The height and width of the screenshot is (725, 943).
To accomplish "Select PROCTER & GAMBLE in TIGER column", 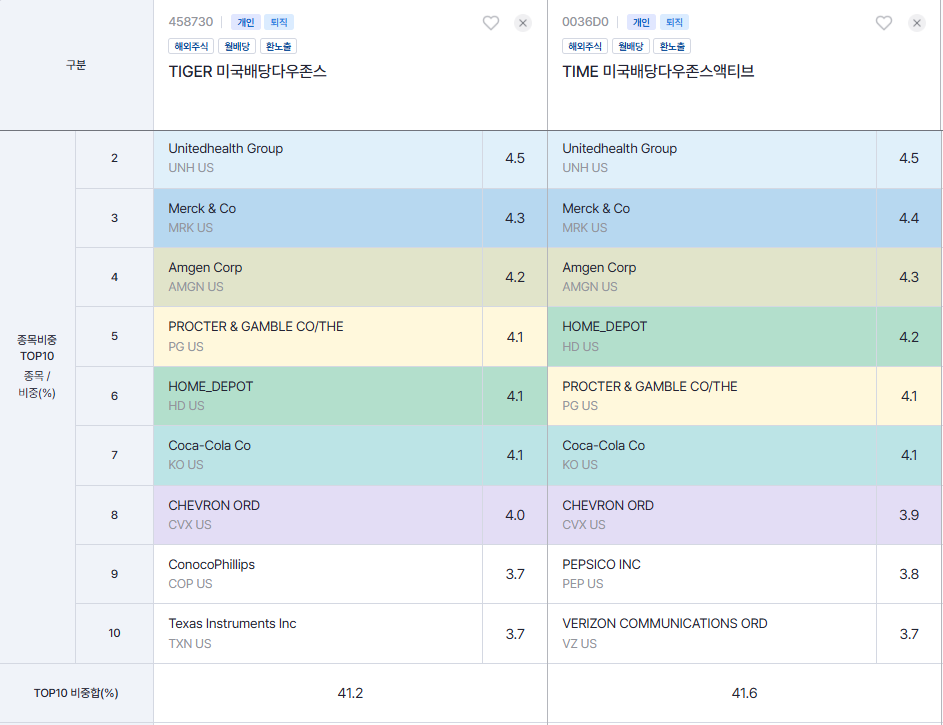I will click(x=318, y=337).
